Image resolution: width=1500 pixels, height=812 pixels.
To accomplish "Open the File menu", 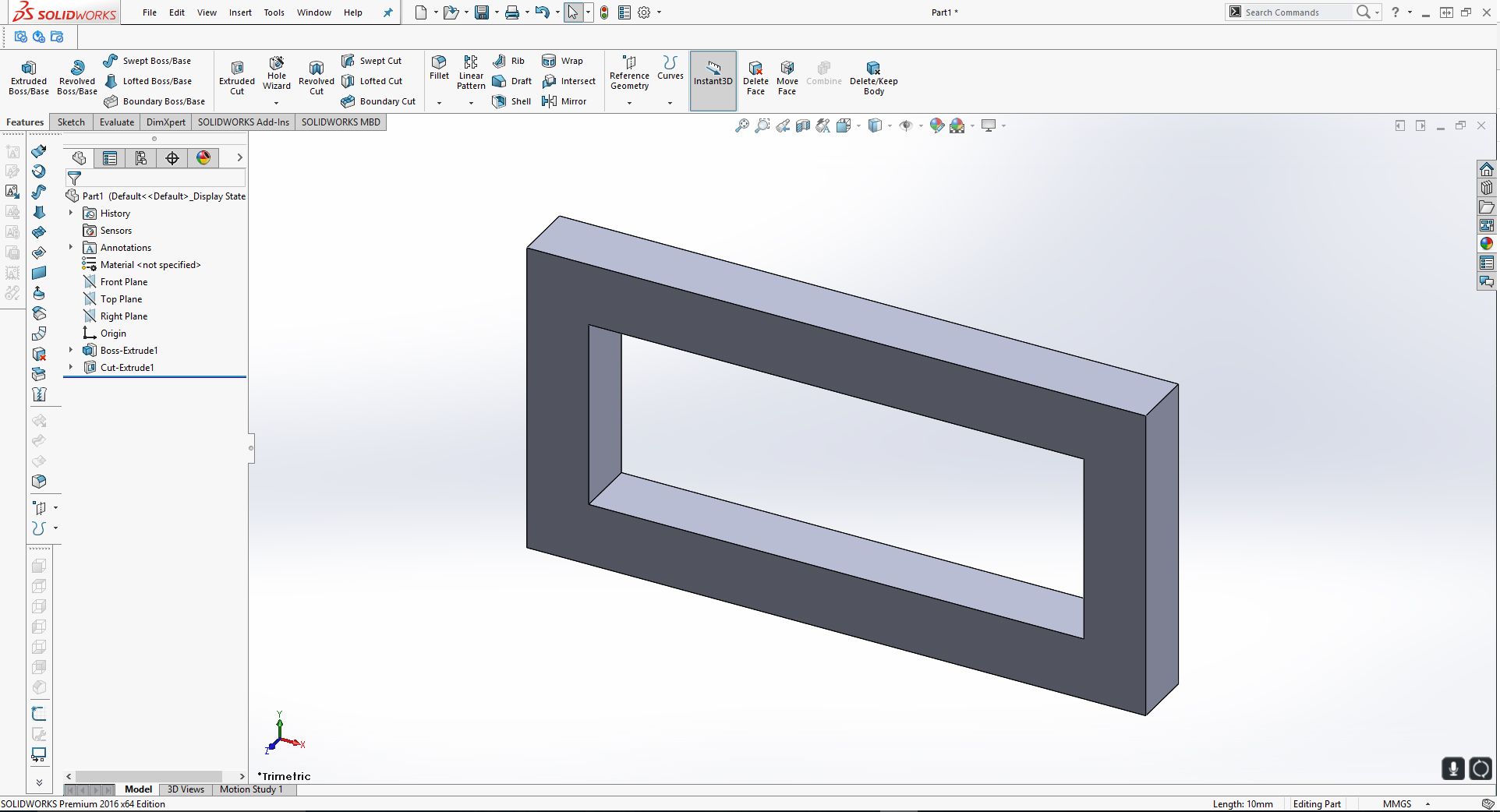I will [x=150, y=12].
